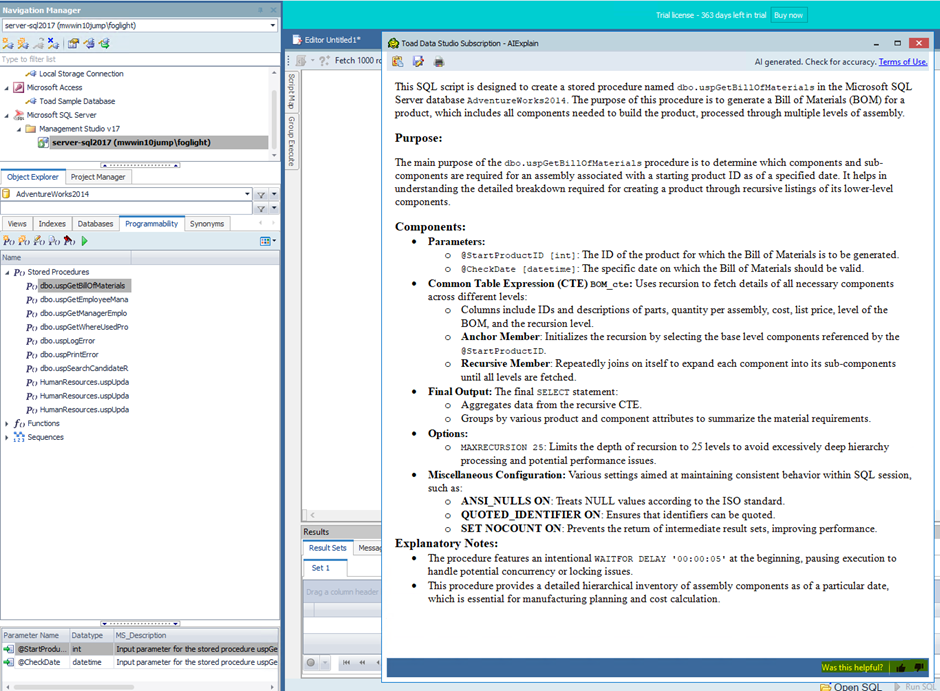Click the second new-connection icon with orange star
This screenshot has height=691, width=940.
pos(23,43)
